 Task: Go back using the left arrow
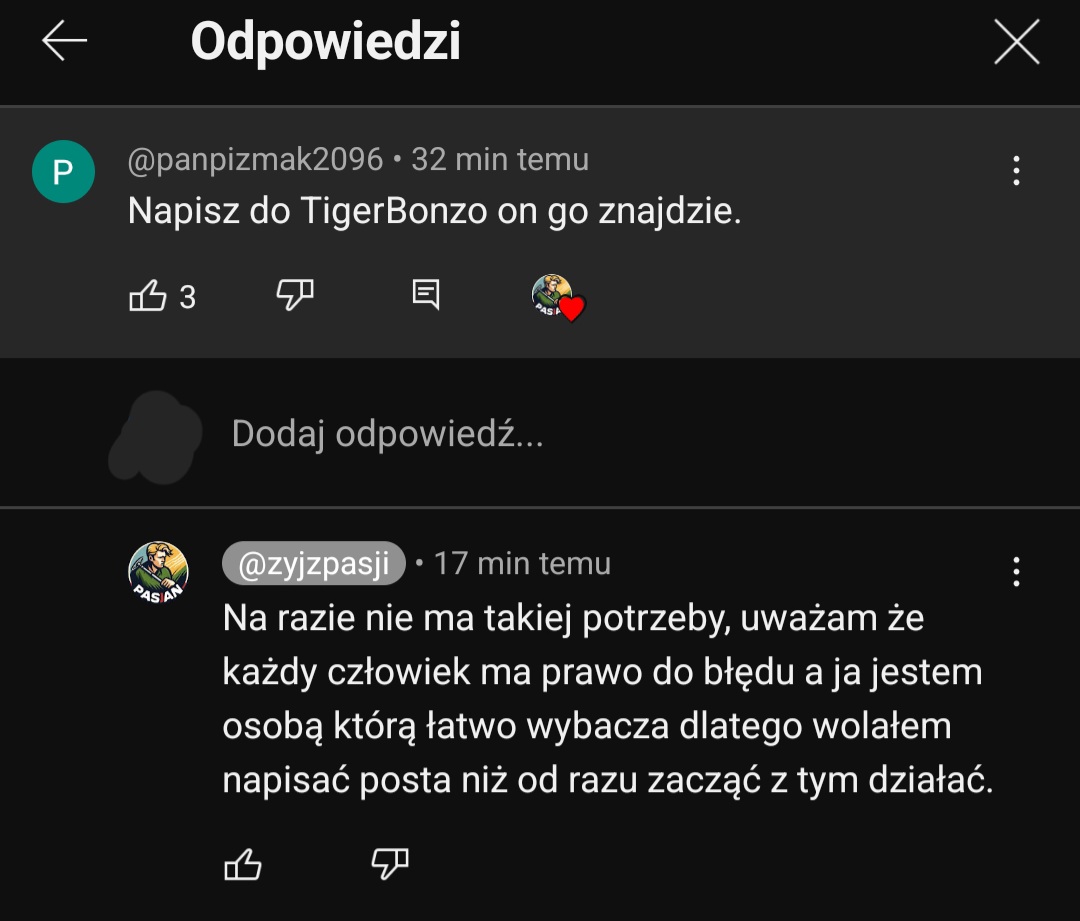coord(64,42)
